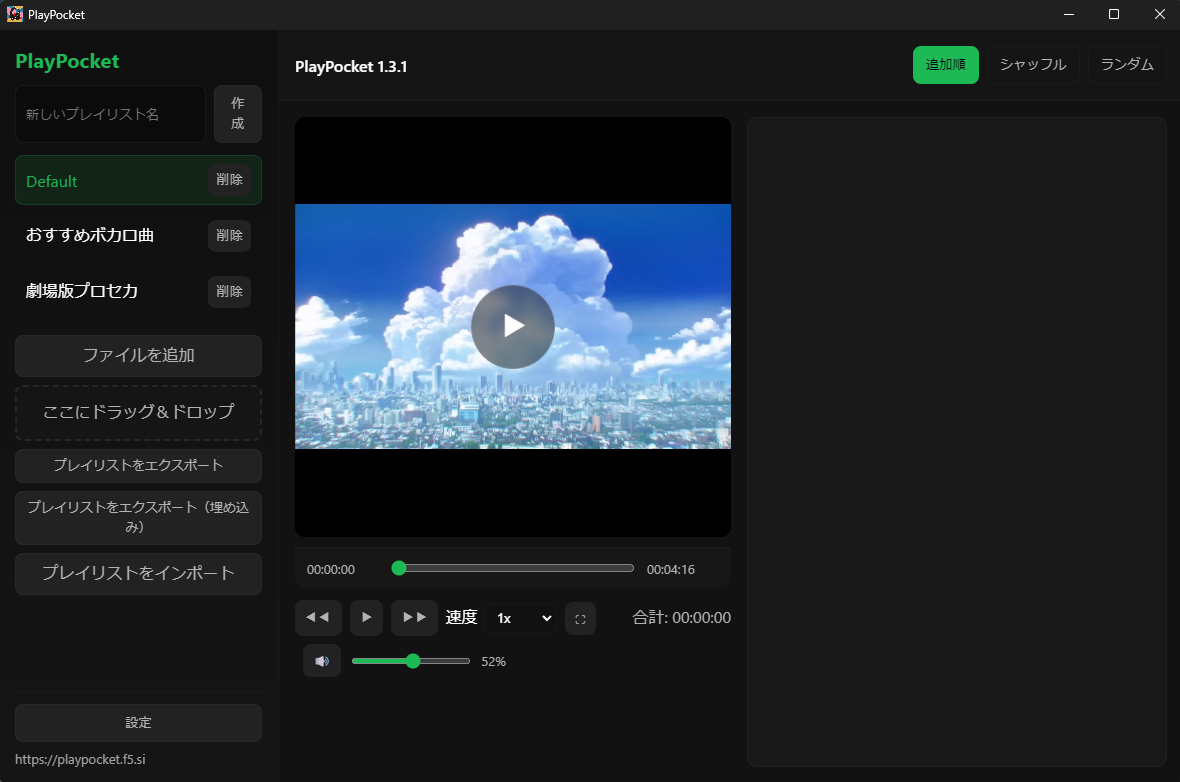Click プレイリストをインポート
1180x782 pixels.
[138, 574]
